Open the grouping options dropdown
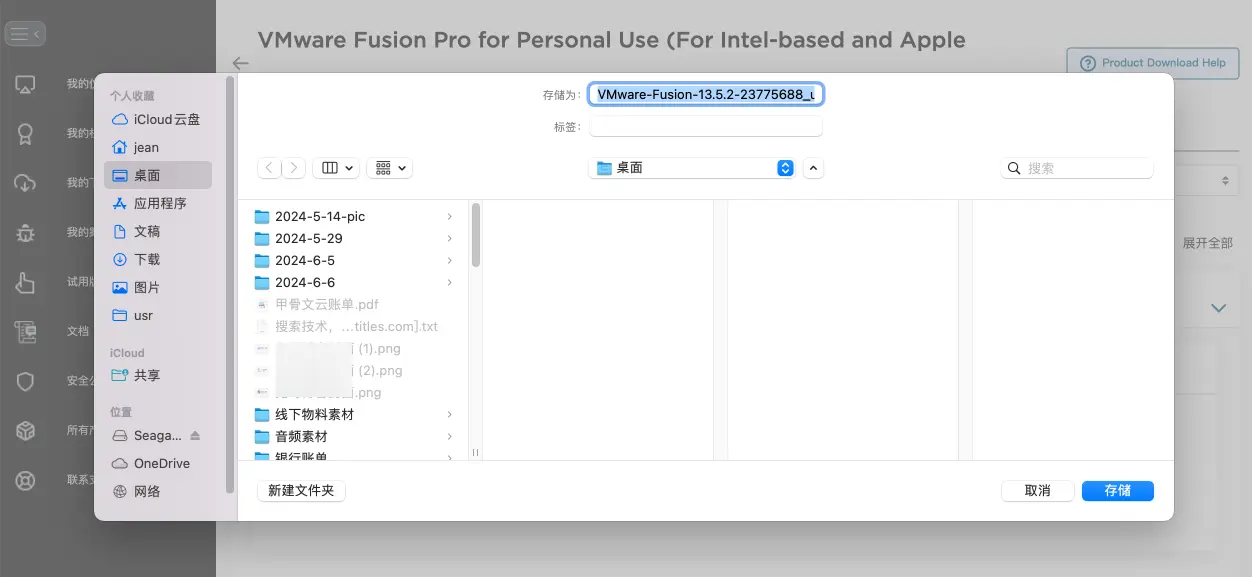The width and height of the screenshot is (1252, 577). (390, 168)
